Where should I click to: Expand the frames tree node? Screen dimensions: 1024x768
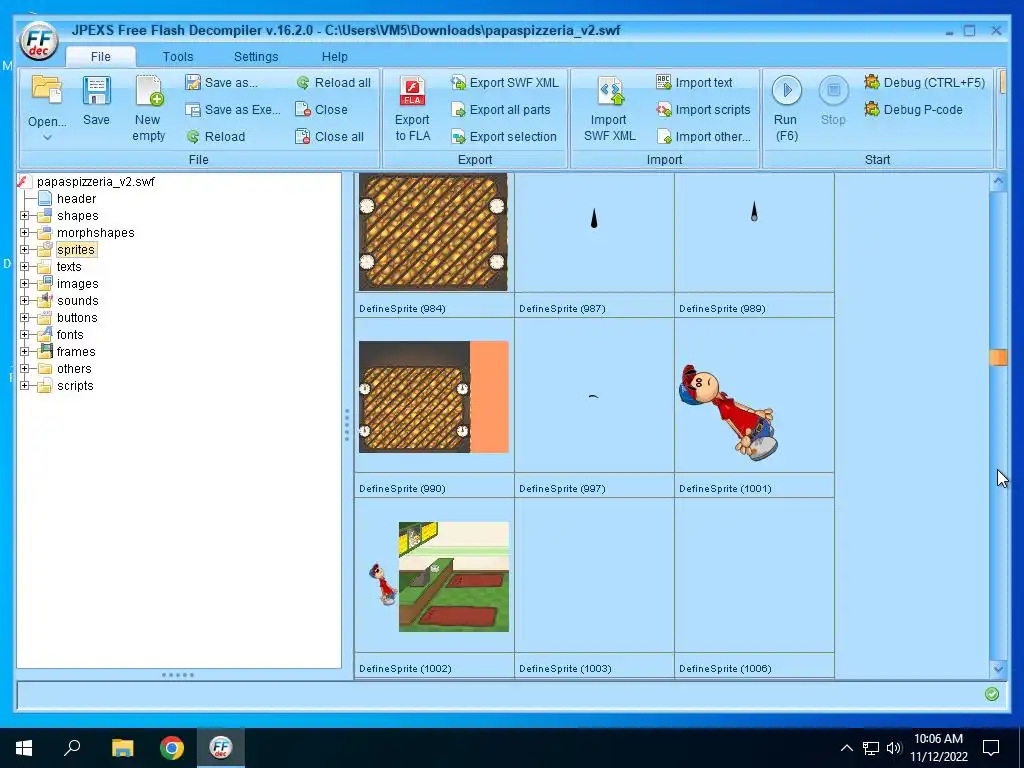coord(24,351)
